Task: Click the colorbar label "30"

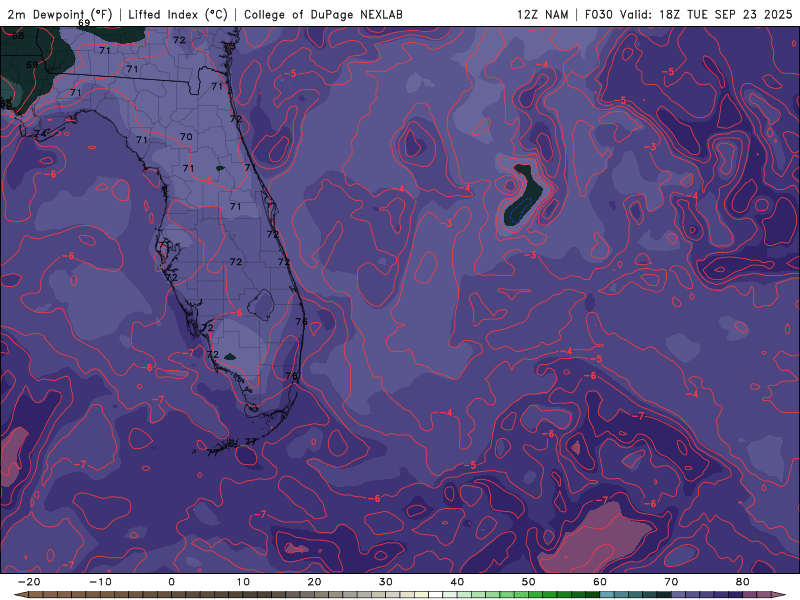Action: pos(386,582)
